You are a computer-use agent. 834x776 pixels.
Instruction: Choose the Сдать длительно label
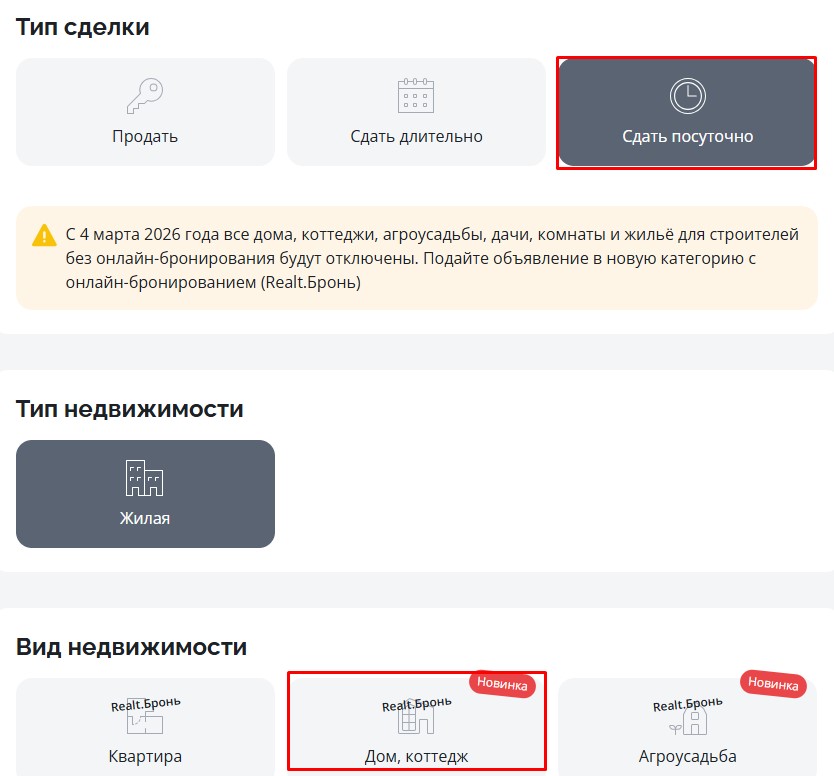tap(416, 136)
